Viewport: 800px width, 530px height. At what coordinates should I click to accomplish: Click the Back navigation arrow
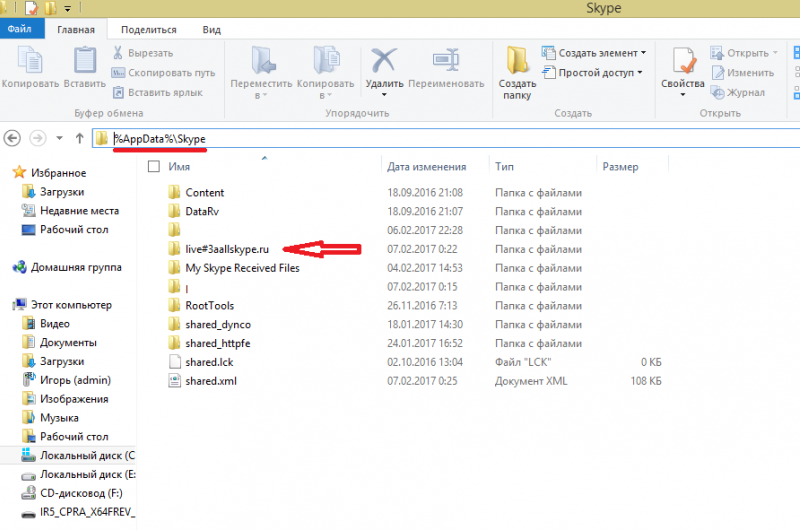(12, 138)
